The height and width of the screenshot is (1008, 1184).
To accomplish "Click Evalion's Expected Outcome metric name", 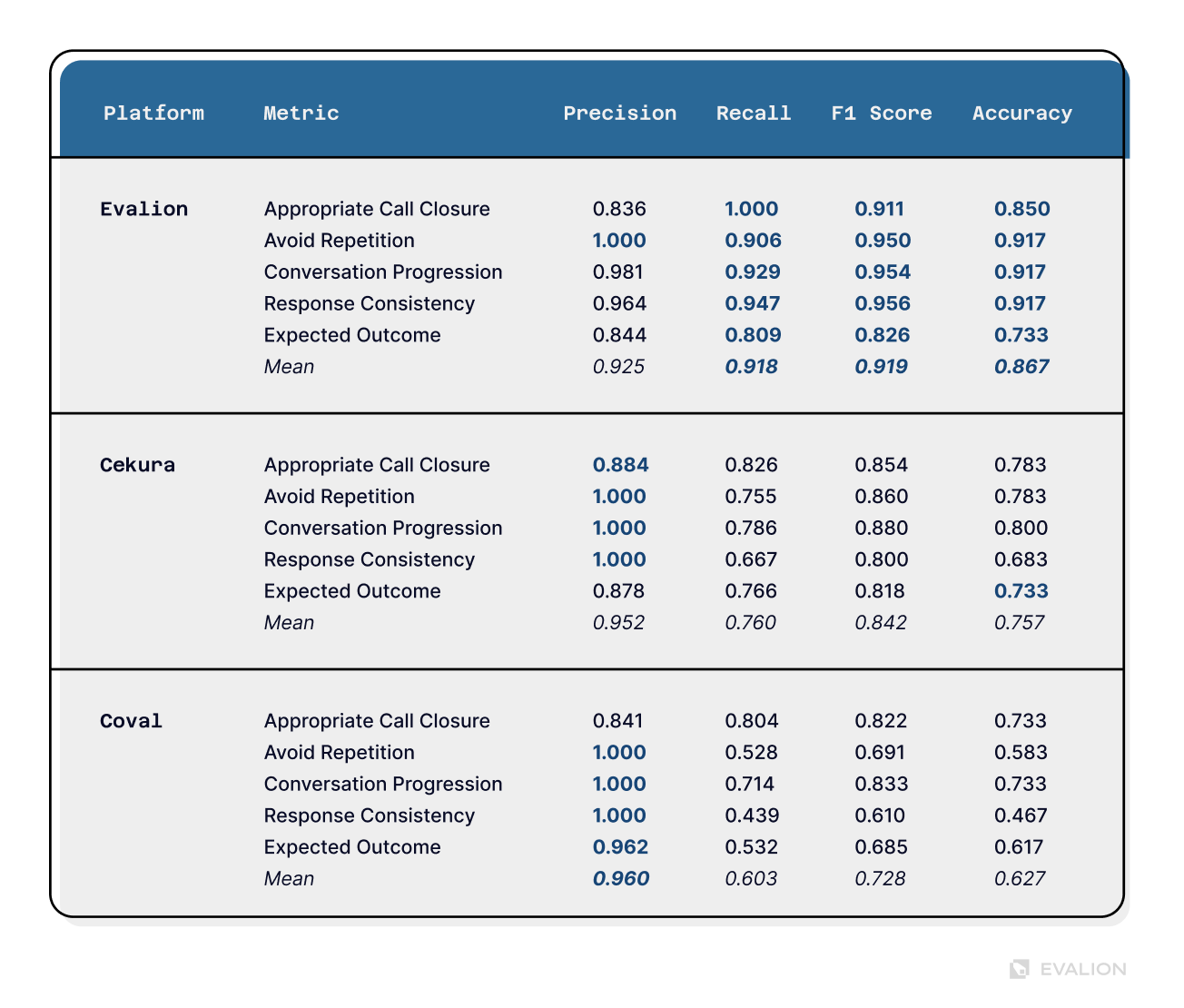I will 352,335.
